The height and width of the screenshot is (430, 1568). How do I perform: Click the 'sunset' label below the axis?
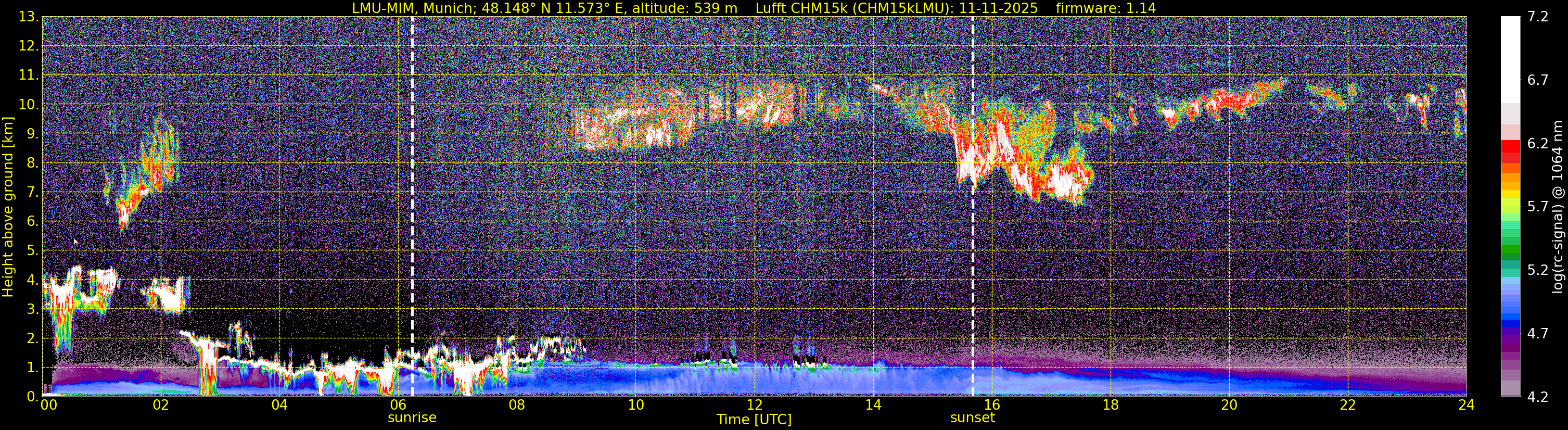[x=973, y=418]
